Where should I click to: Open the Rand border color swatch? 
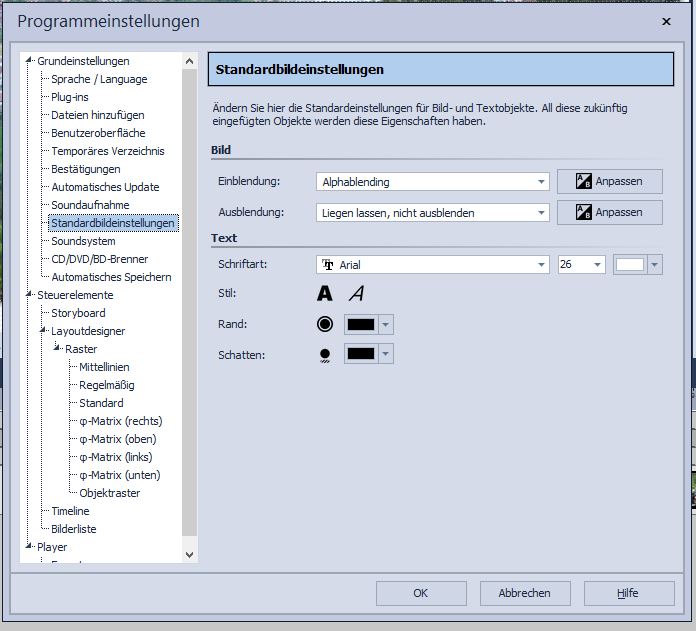pos(361,324)
